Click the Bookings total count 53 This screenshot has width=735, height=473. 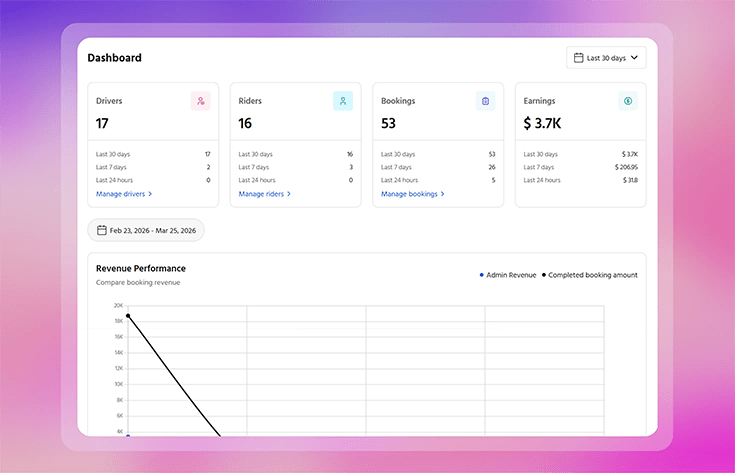tap(388, 123)
